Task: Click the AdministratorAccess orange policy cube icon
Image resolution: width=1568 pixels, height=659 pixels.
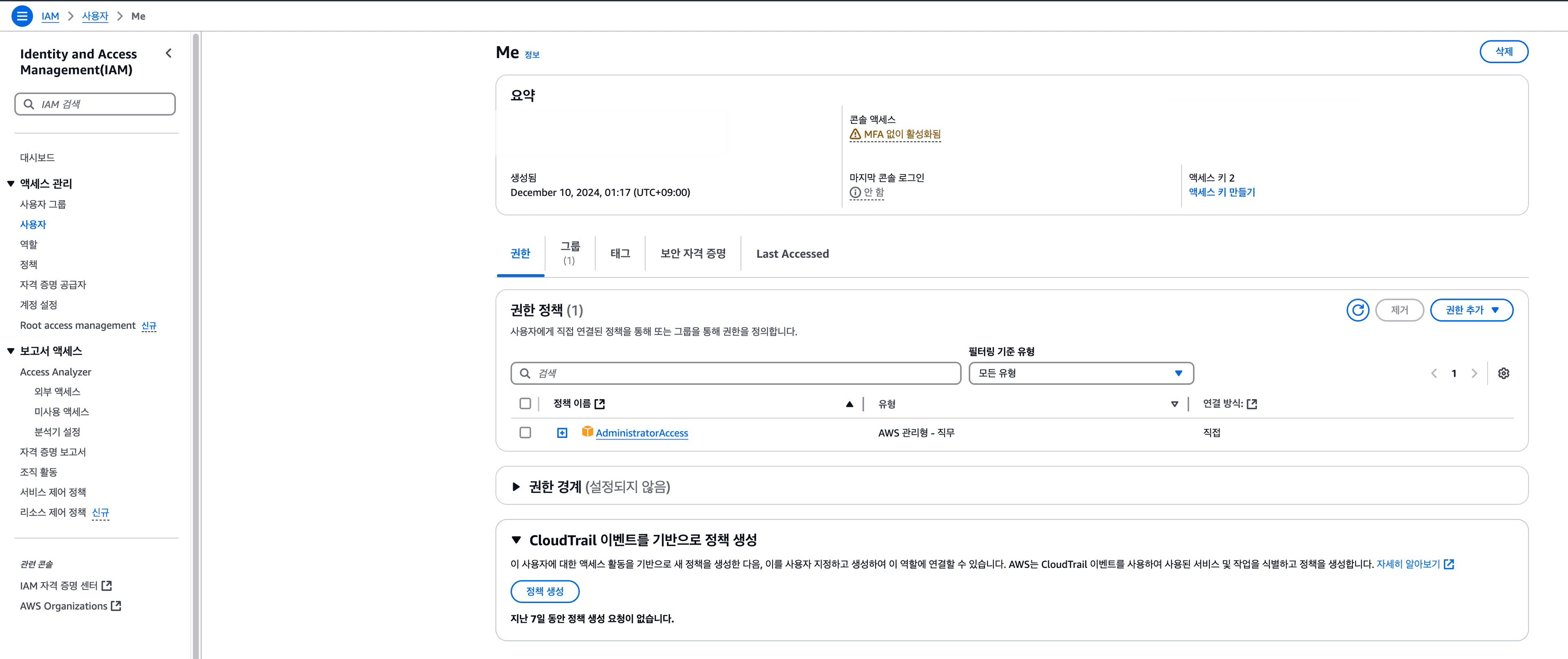Action: pyautogui.click(x=587, y=432)
